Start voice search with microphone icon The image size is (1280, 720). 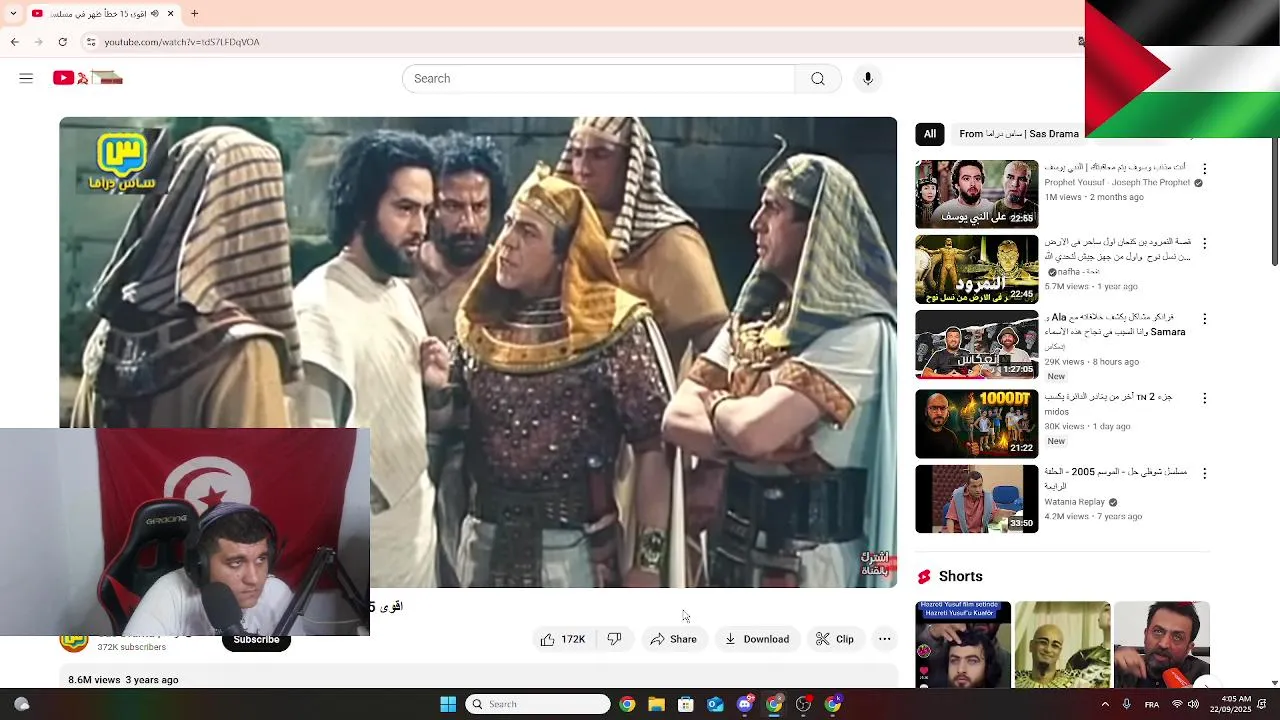pos(868,79)
